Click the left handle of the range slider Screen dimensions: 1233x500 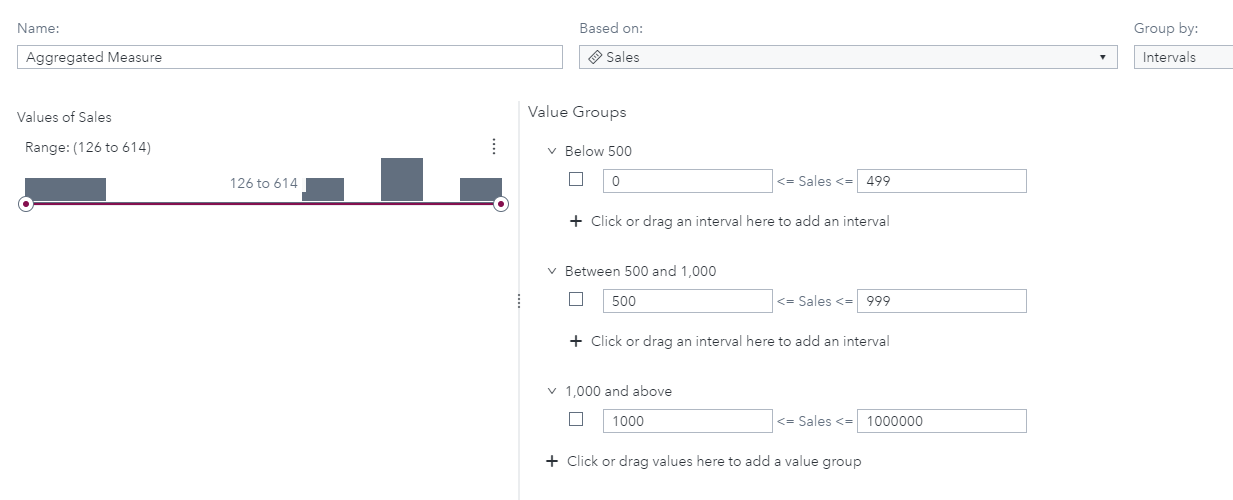26,204
